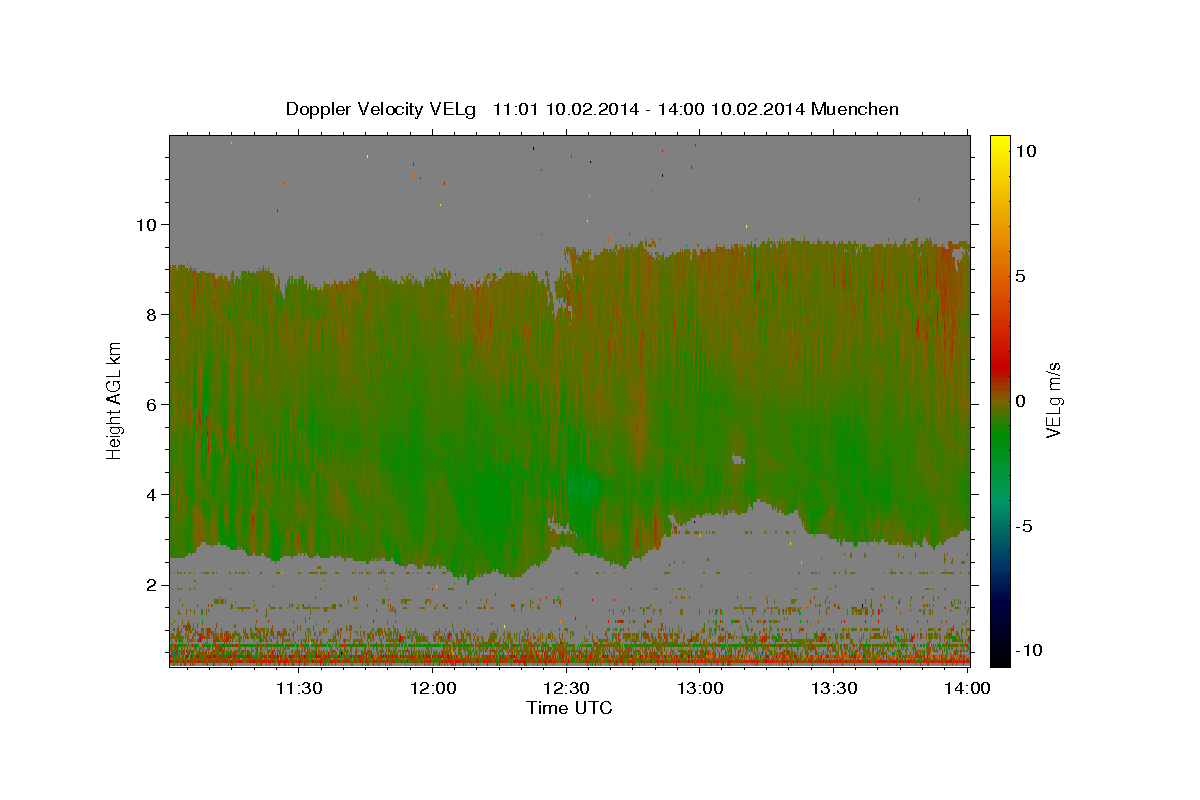Select the 'Muenchen' location text in title

[855, 109]
